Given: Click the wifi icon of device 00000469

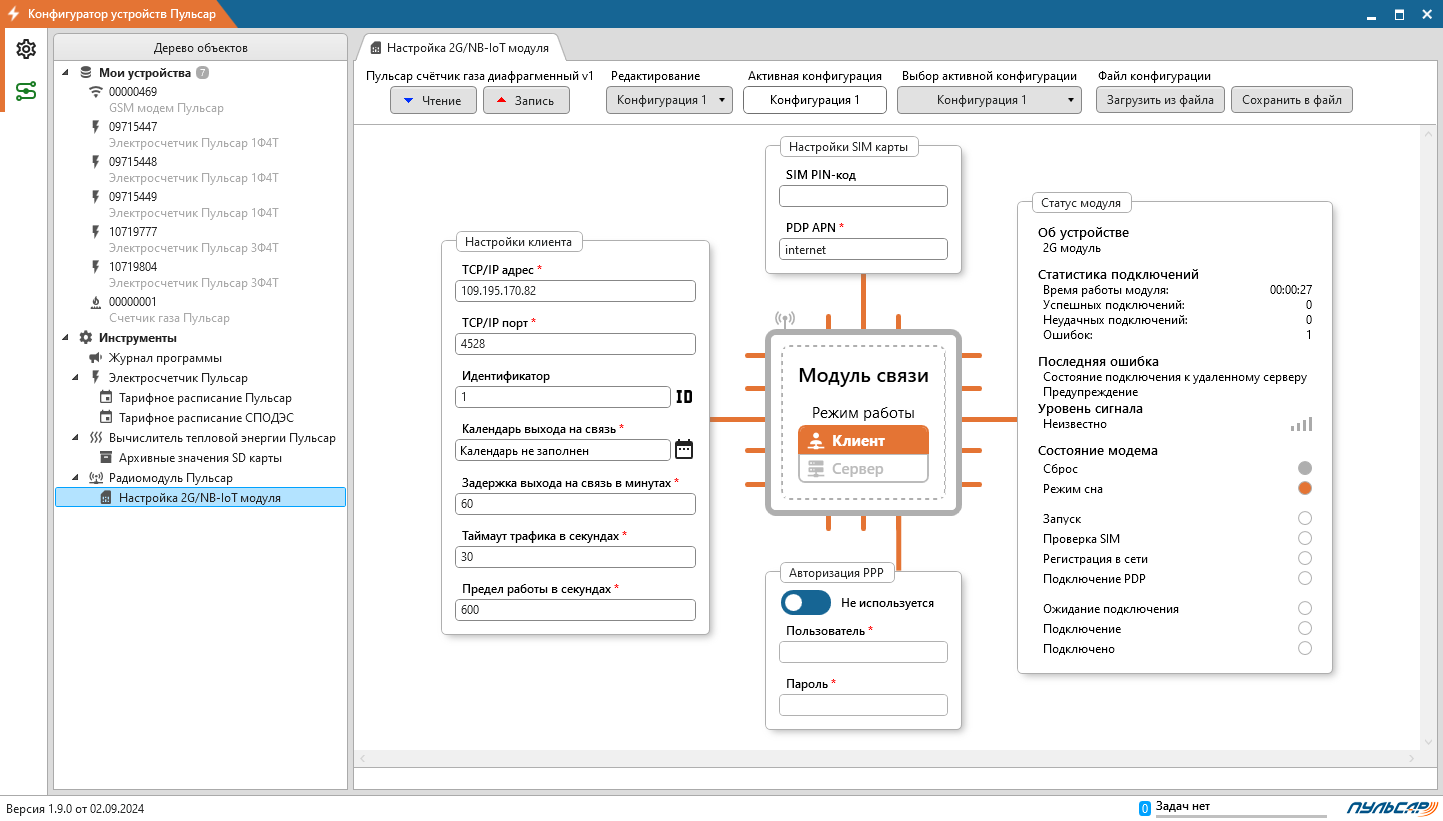Looking at the screenshot, I should 96,92.
